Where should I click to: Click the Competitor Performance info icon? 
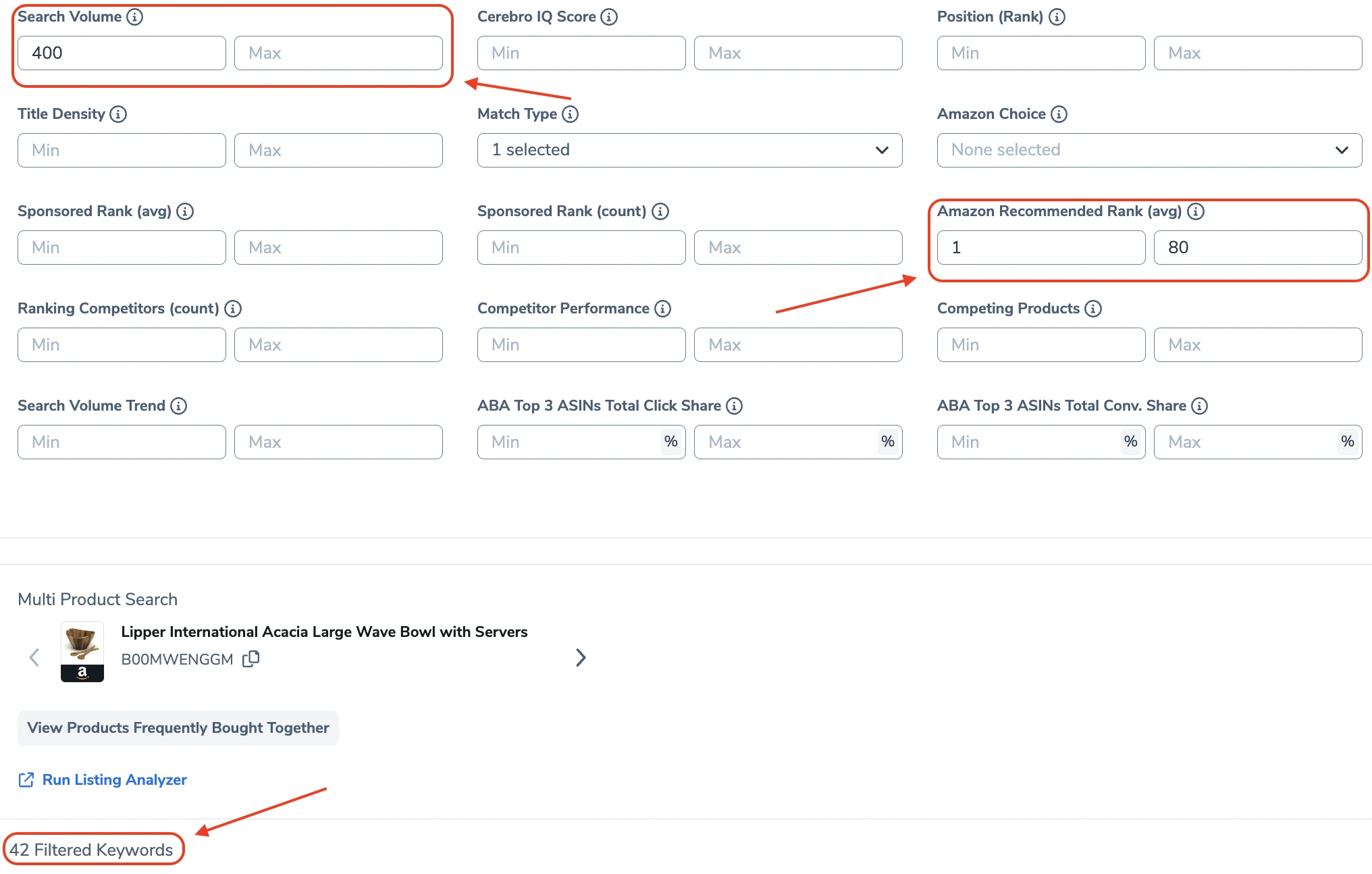coord(662,309)
